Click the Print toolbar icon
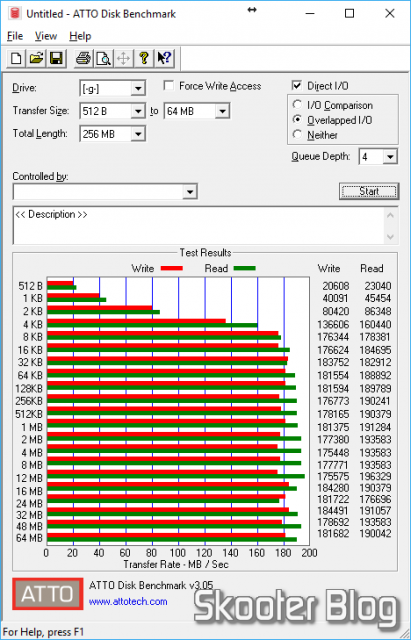The image size is (411, 640). click(x=83, y=58)
